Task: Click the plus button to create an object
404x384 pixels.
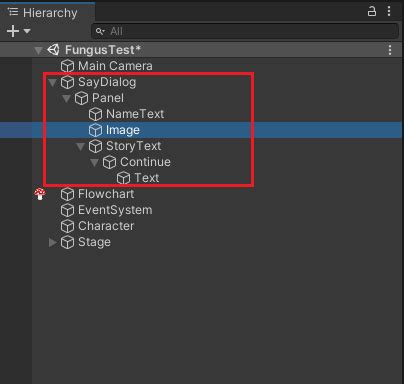Action: 13,31
